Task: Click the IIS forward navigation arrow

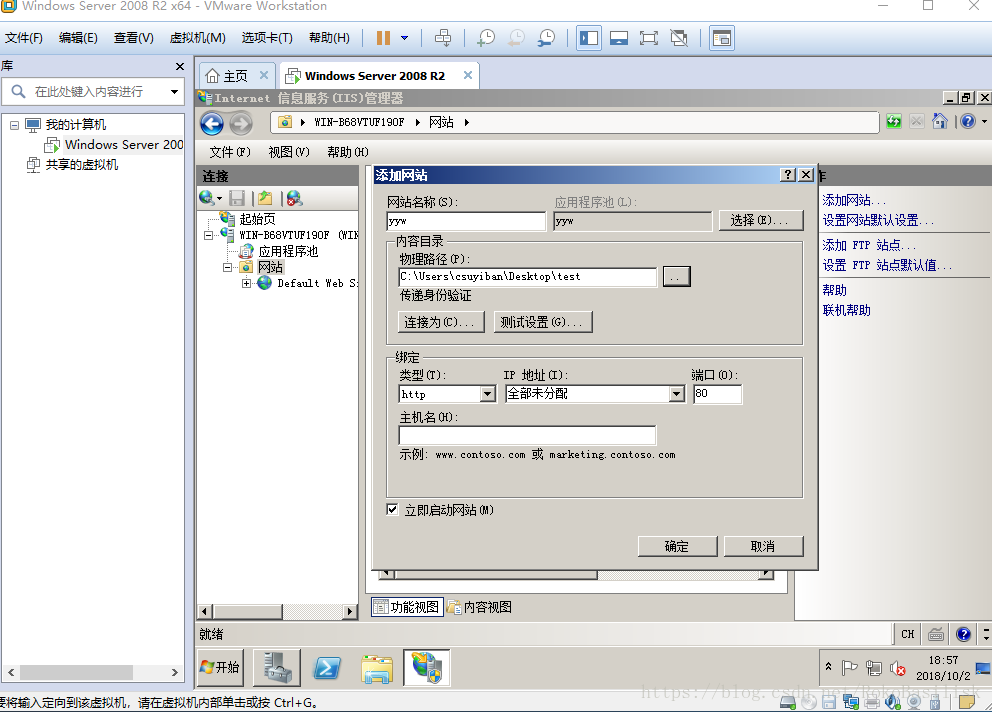Action: click(x=240, y=123)
